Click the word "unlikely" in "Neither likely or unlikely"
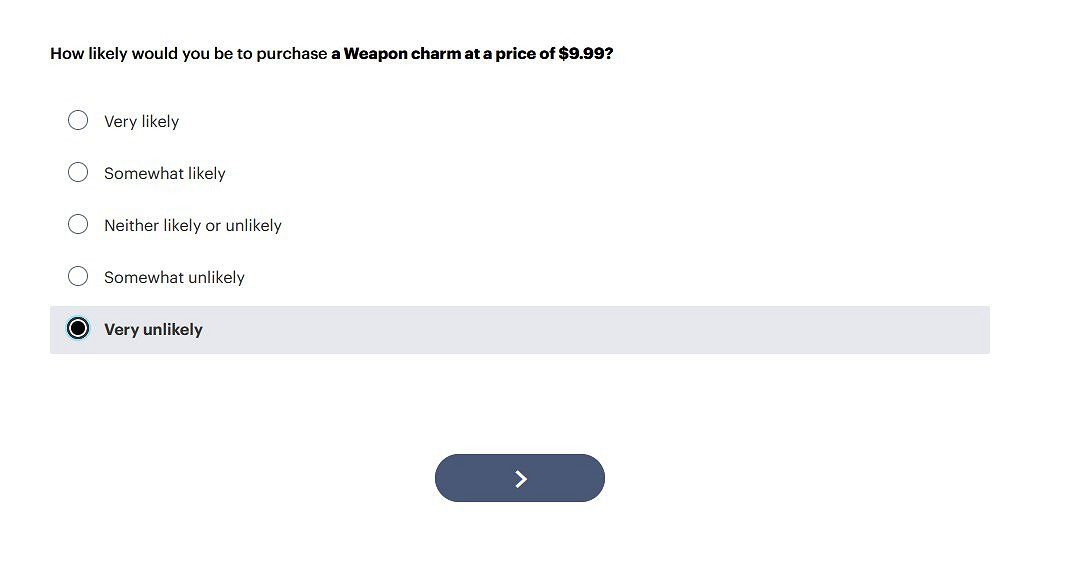The image size is (1065, 564). [253, 226]
